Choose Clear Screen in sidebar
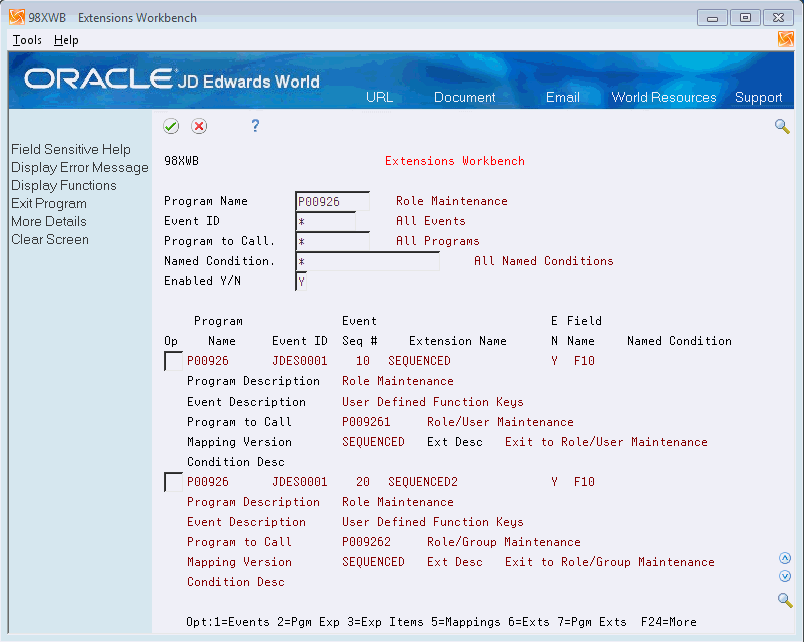Screen dimensions: 804x642 click(x=50, y=239)
